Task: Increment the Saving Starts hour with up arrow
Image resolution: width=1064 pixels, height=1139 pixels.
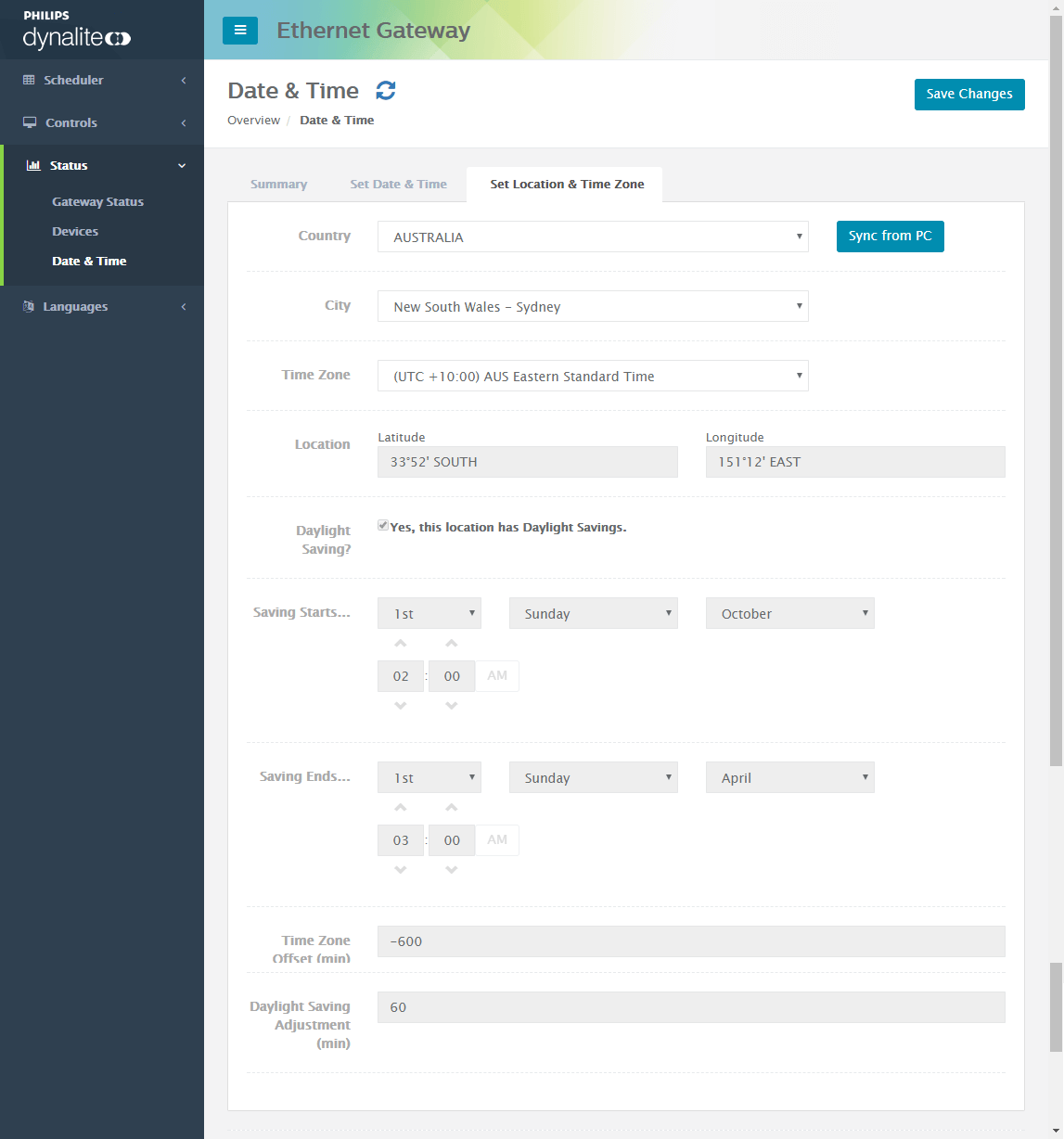Action: (x=400, y=643)
